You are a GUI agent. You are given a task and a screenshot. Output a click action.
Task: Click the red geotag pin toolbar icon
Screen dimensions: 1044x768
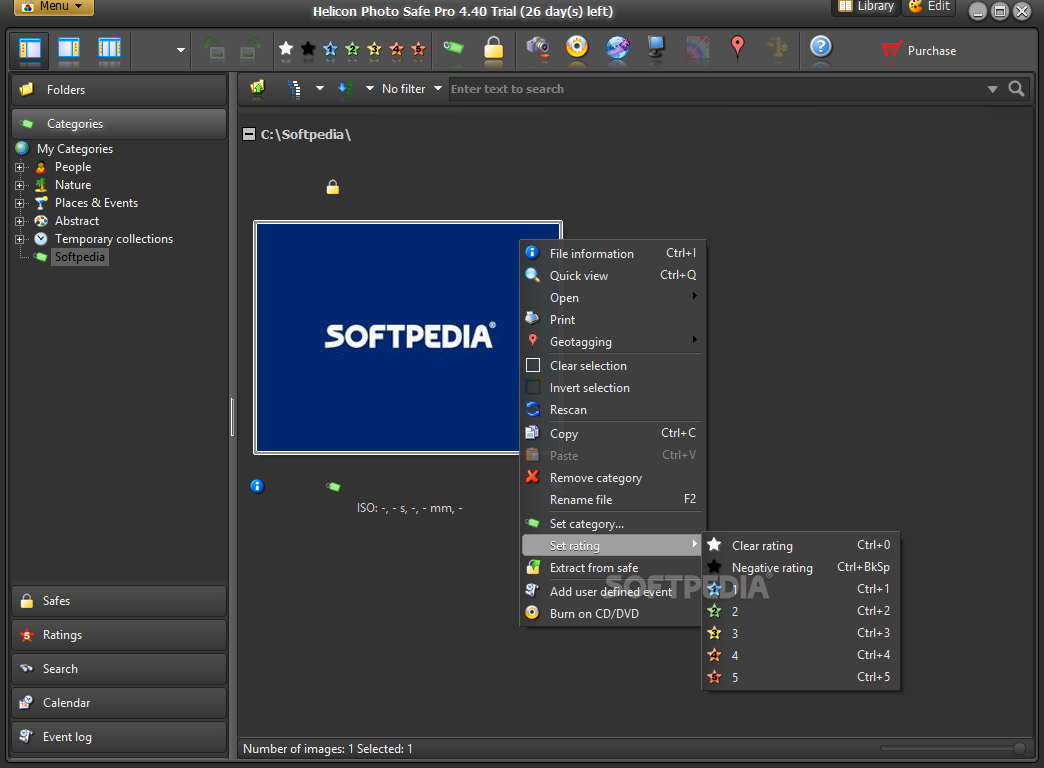[737, 47]
